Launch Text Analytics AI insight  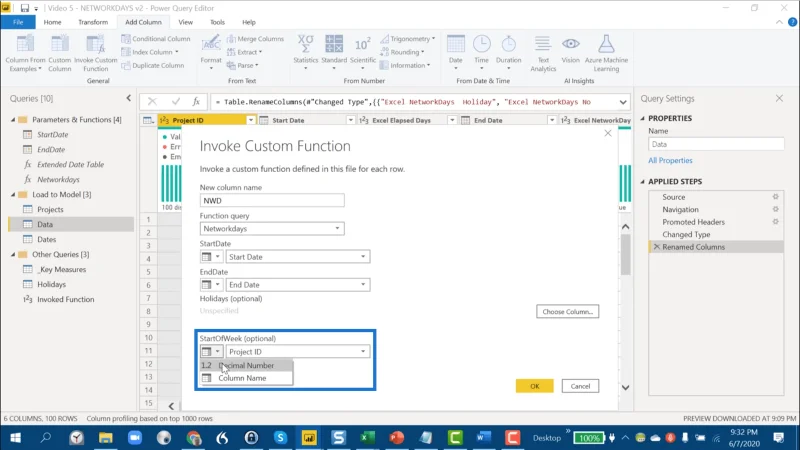(543, 53)
